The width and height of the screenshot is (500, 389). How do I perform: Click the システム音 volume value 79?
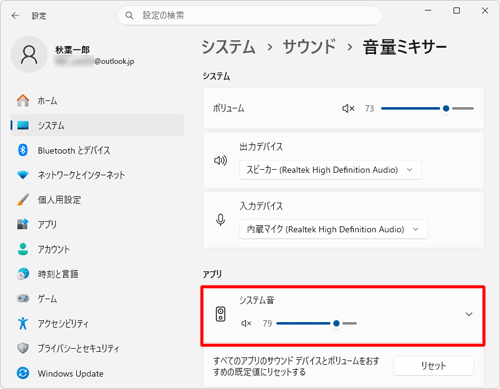coord(267,323)
